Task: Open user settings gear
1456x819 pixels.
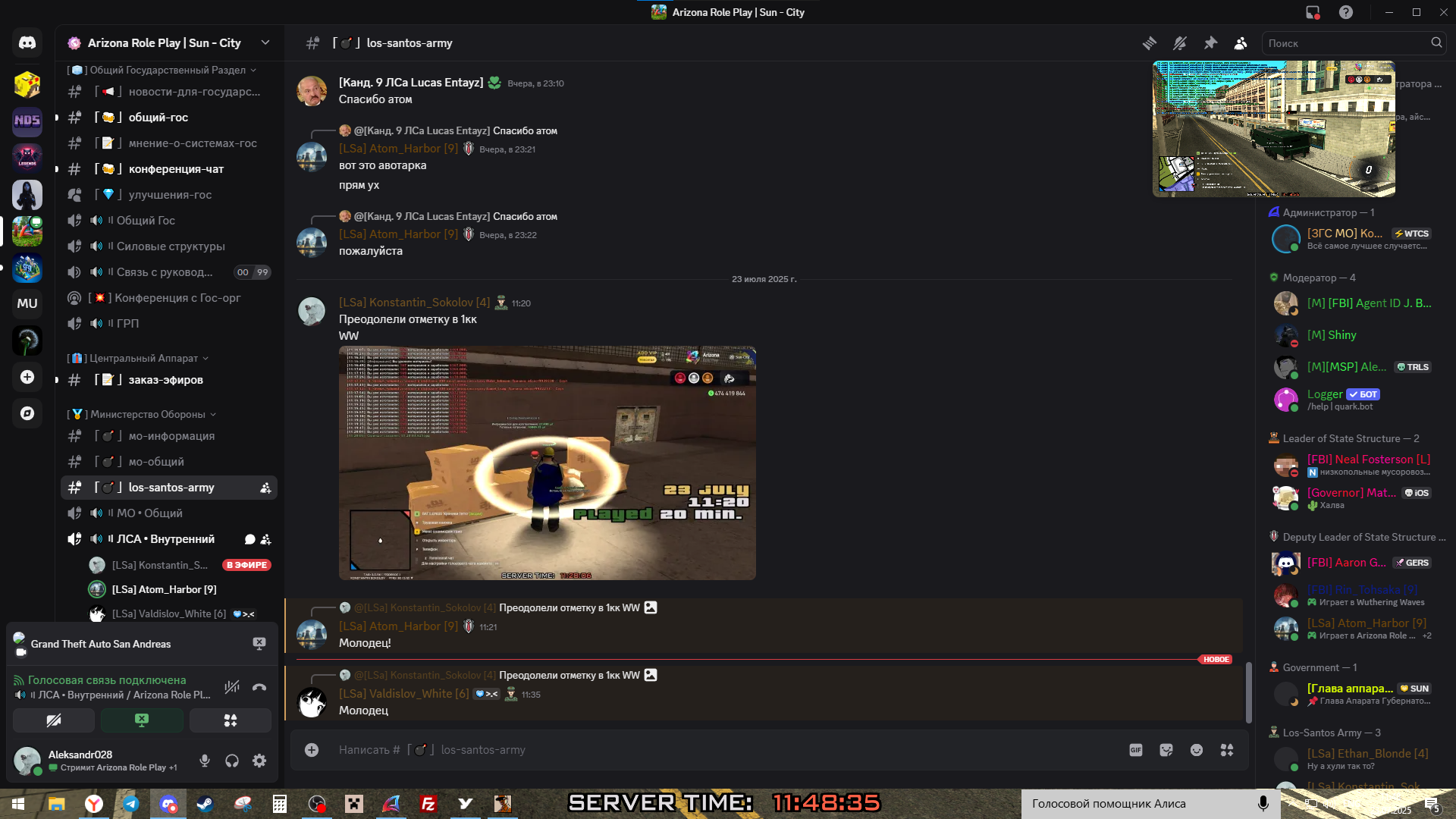Action: click(x=259, y=761)
